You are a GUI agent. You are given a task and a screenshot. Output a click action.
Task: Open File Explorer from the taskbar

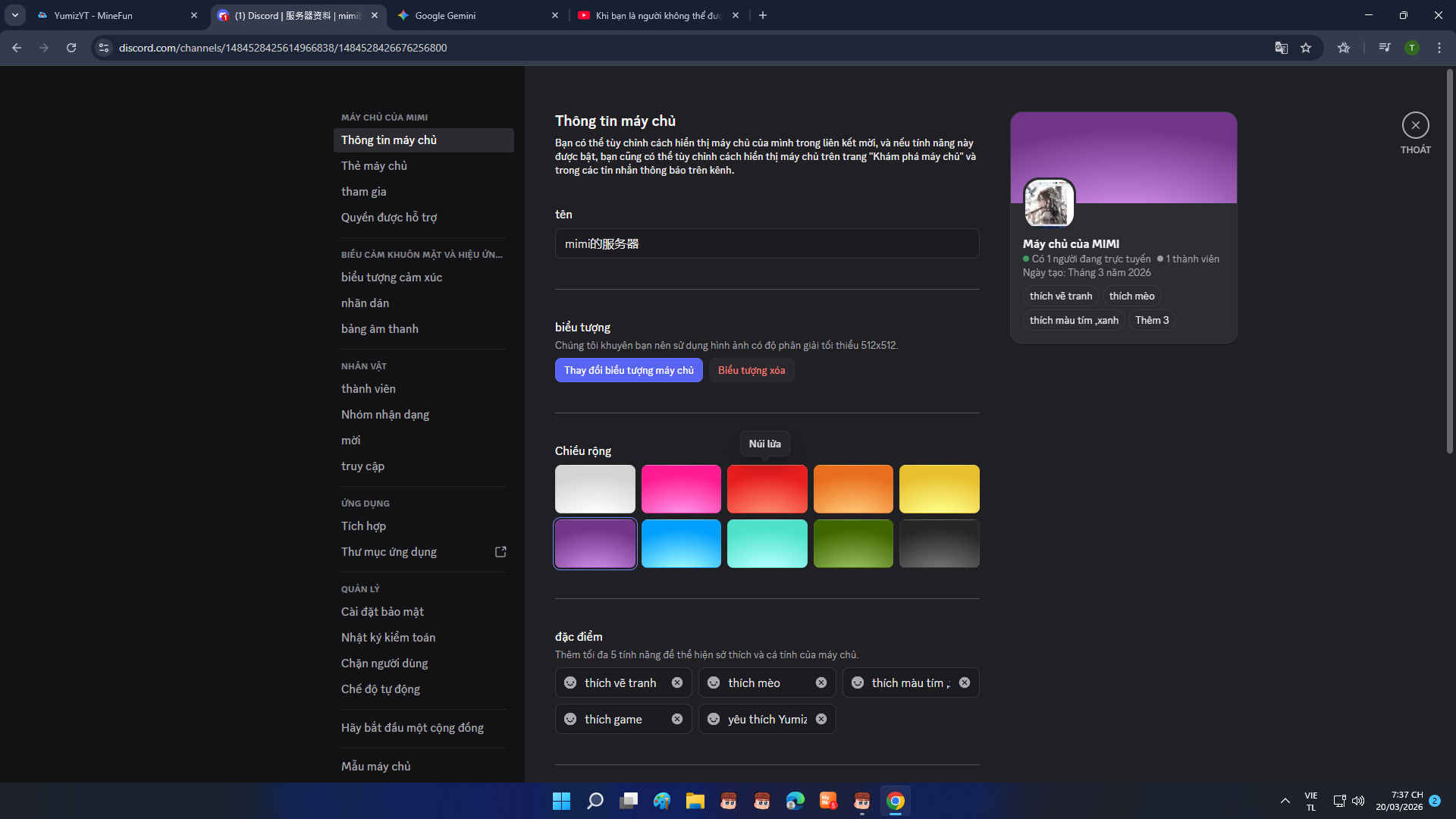pyautogui.click(x=695, y=801)
